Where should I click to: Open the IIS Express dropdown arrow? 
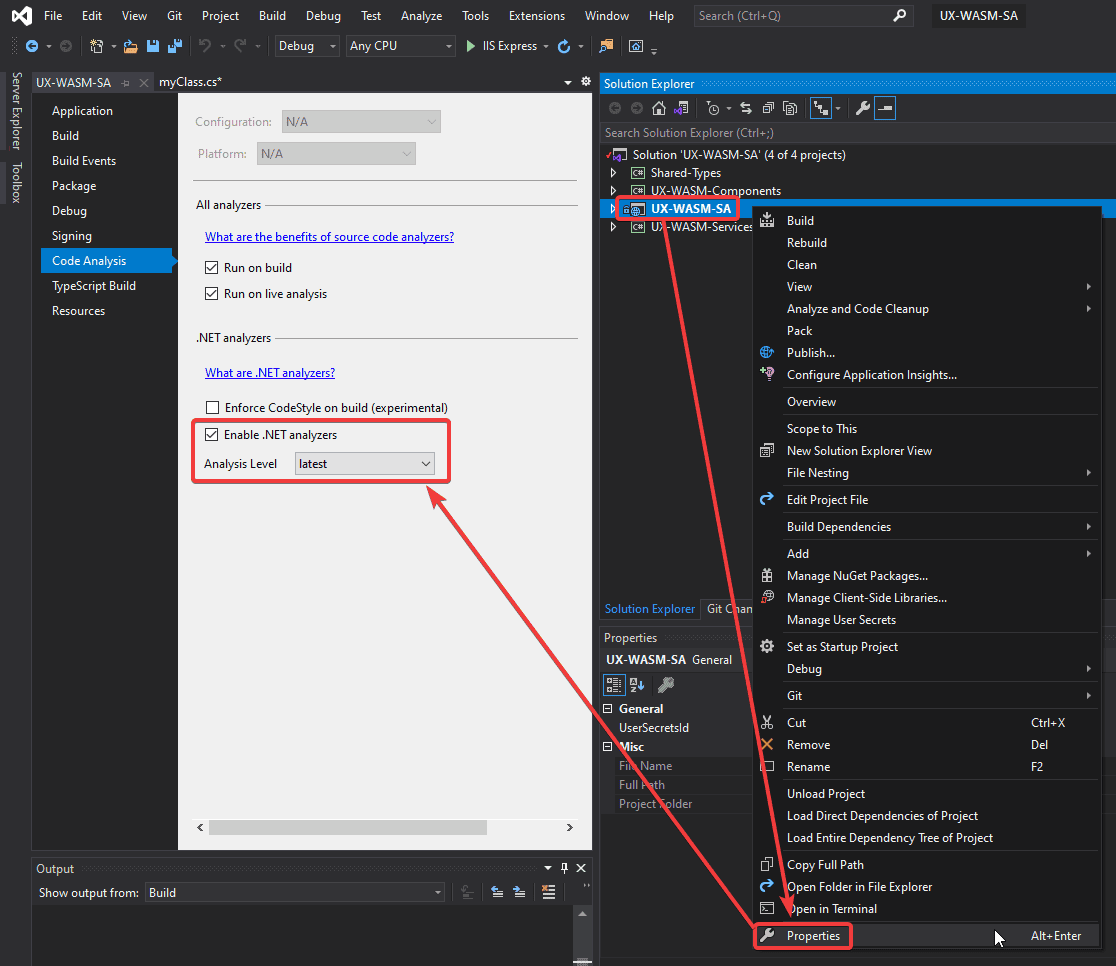[546, 46]
